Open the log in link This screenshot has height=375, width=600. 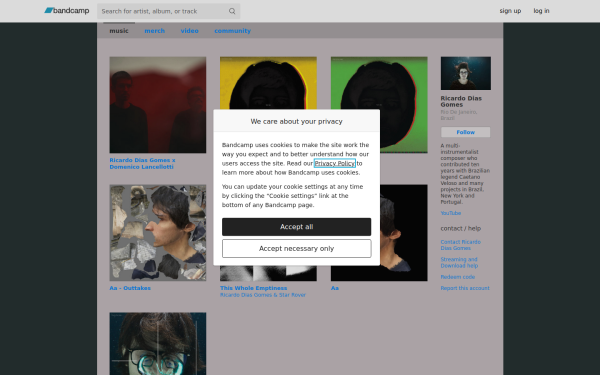click(541, 11)
